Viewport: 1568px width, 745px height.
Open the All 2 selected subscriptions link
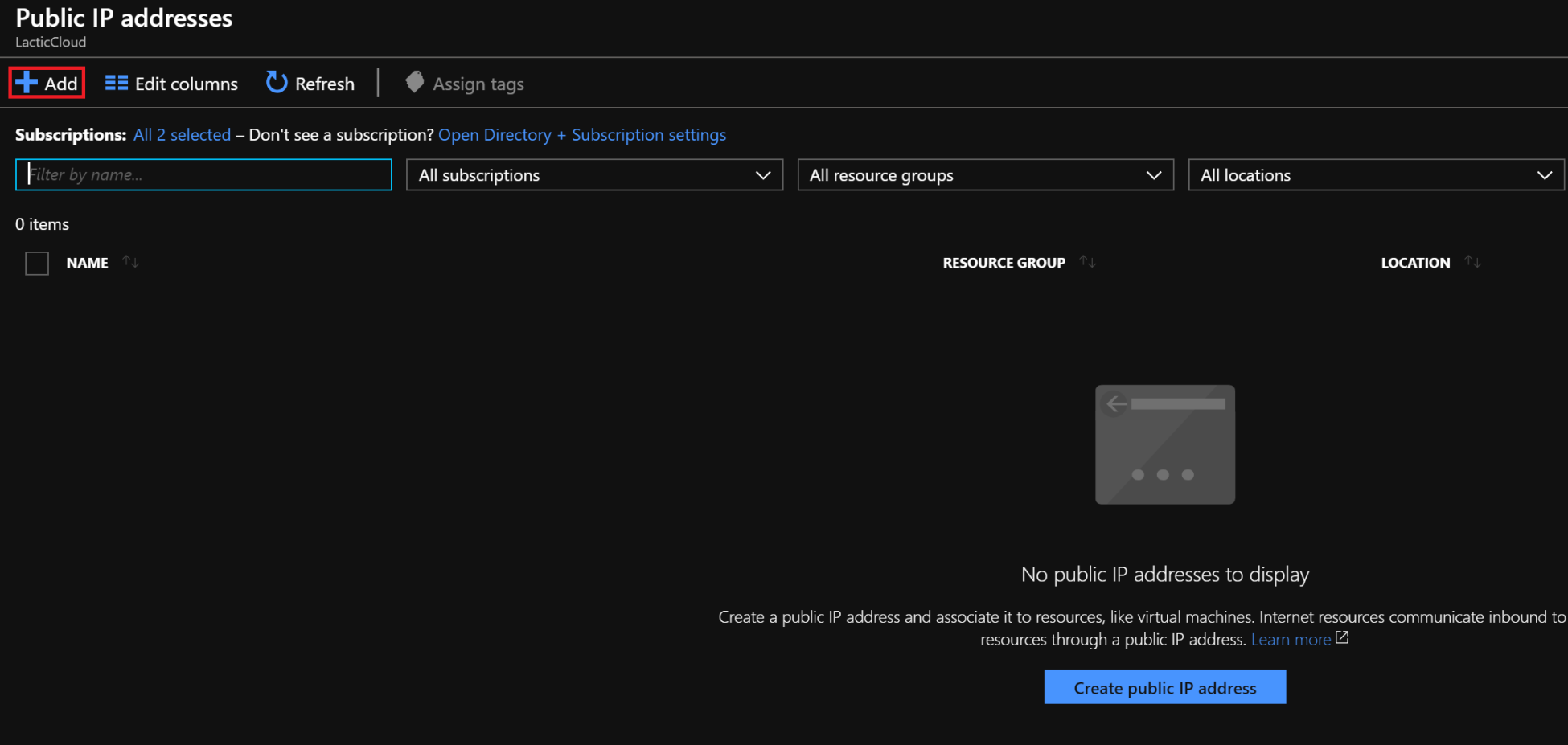click(x=183, y=135)
